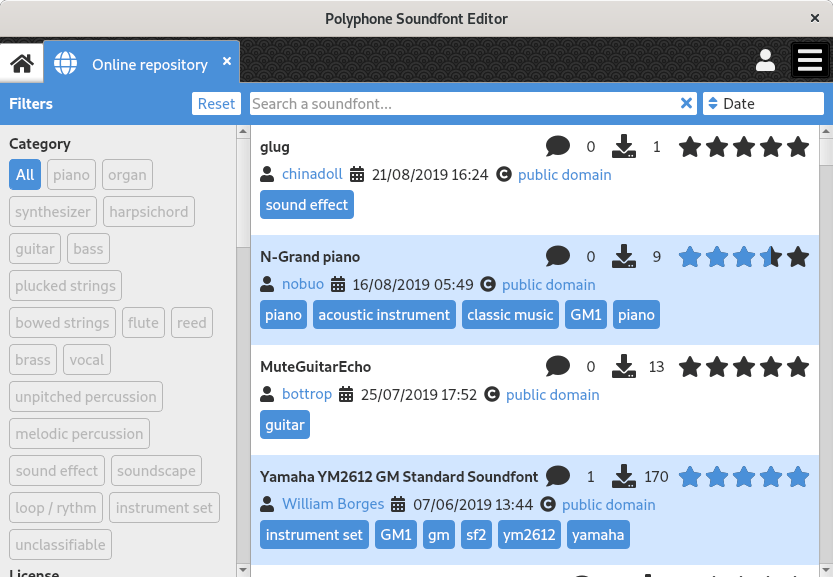The height and width of the screenshot is (577, 833).
Task: Expand the License filter section
Action: tap(33, 572)
